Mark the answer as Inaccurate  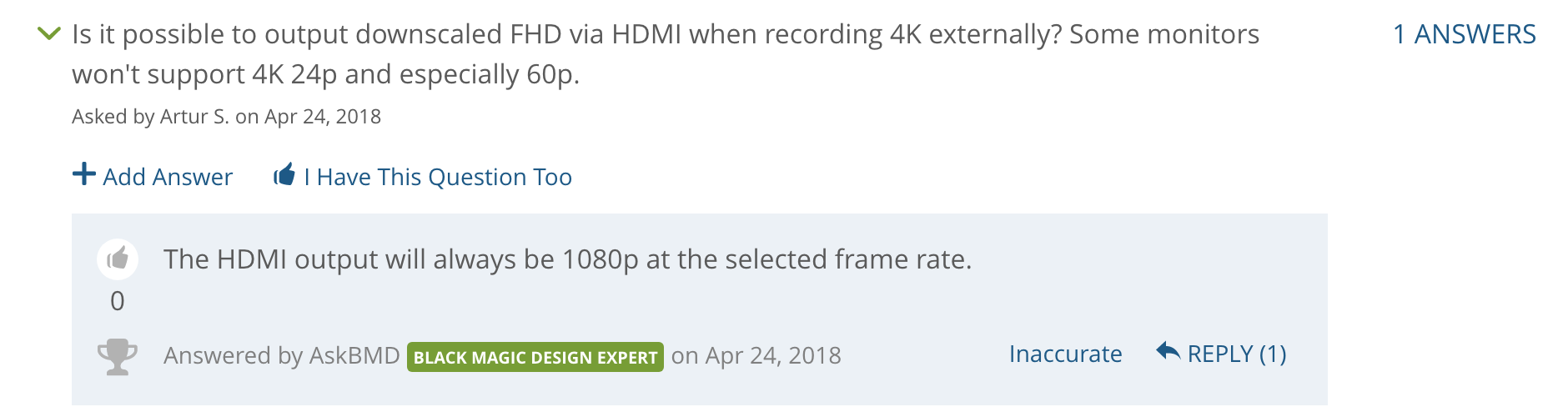1065,354
